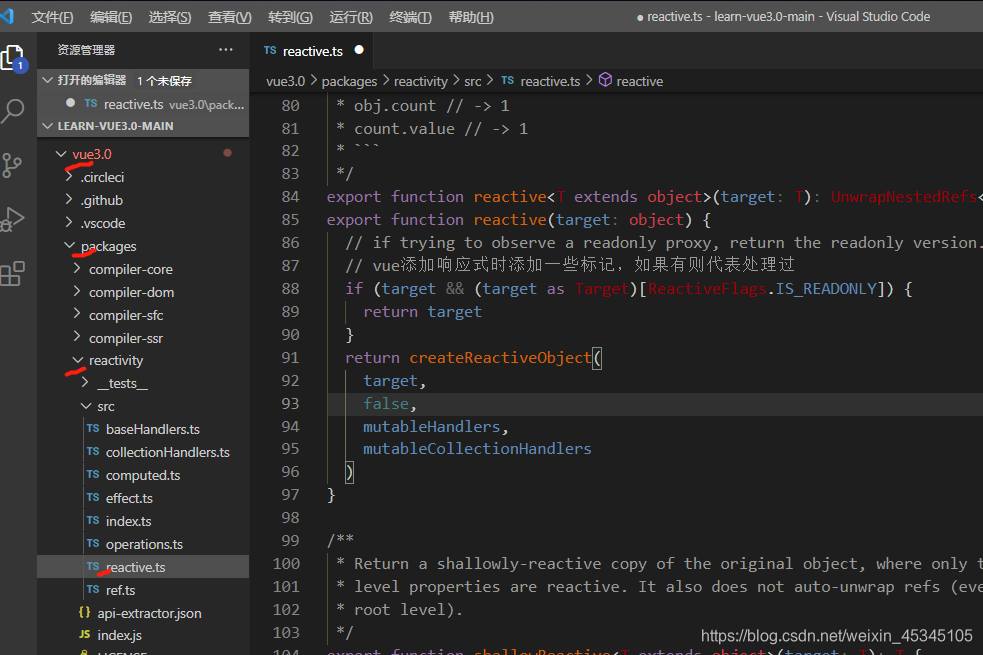
Task: Click reactivity in the breadcrumb
Action: (x=421, y=81)
